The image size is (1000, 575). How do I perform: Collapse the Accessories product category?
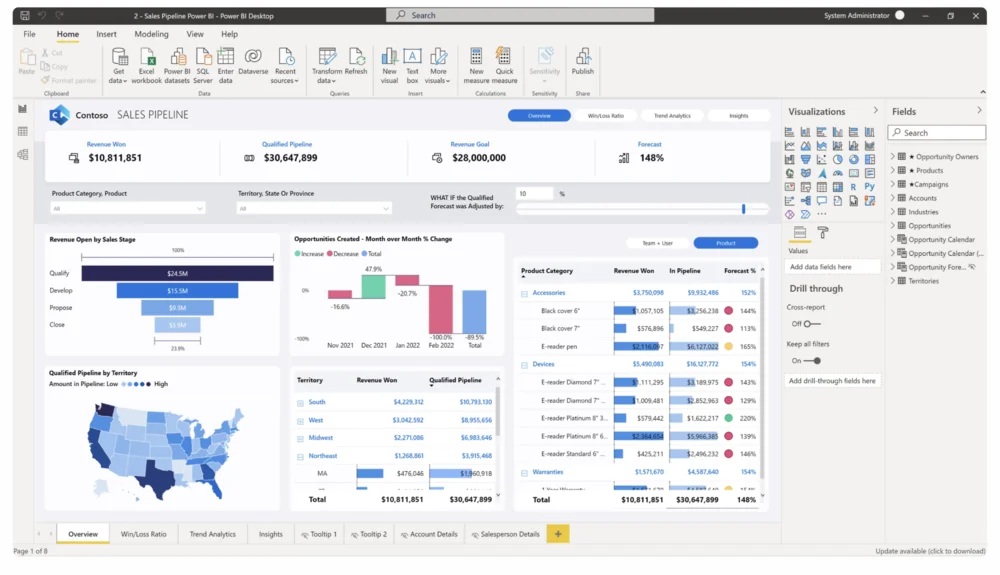(524, 294)
